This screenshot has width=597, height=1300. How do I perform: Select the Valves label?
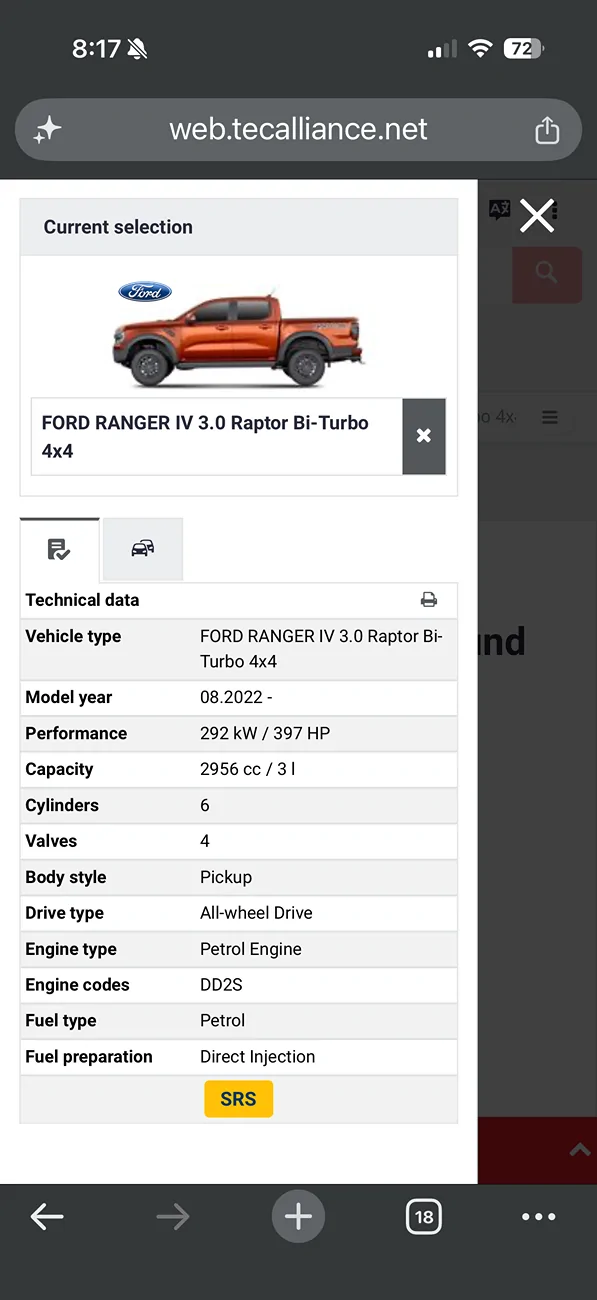(51, 841)
